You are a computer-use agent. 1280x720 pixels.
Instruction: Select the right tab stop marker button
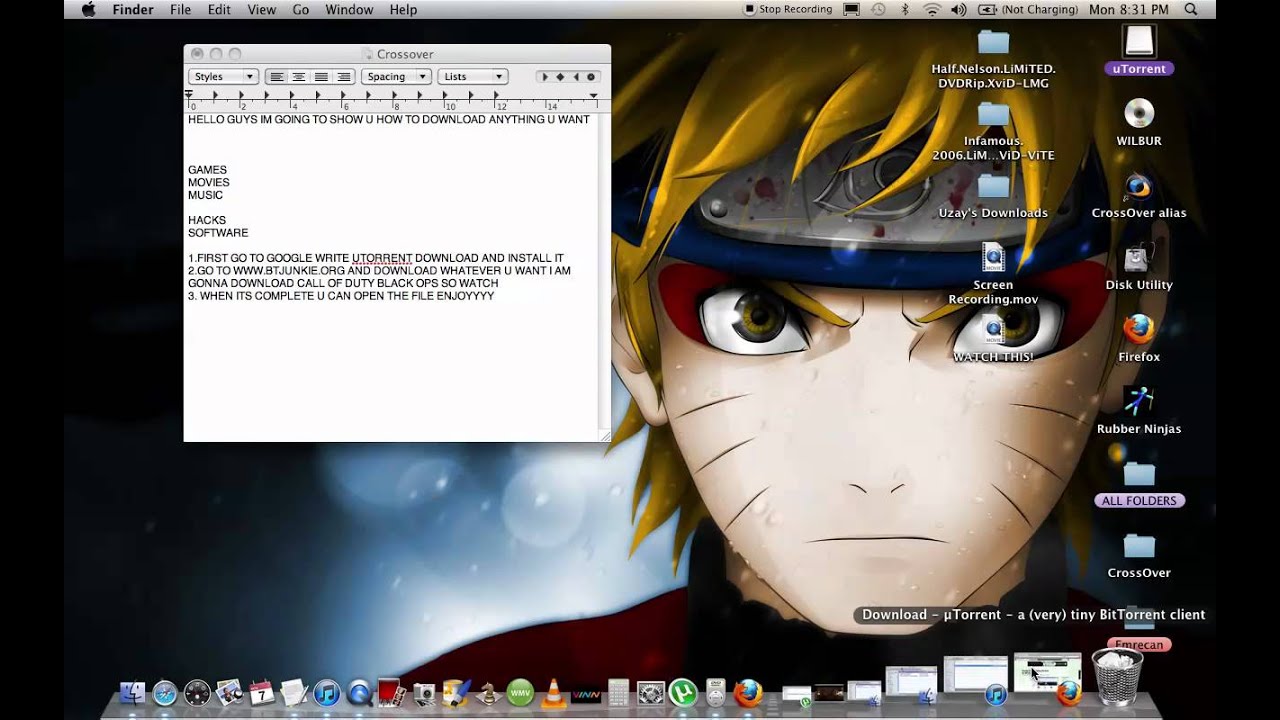(575, 77)
